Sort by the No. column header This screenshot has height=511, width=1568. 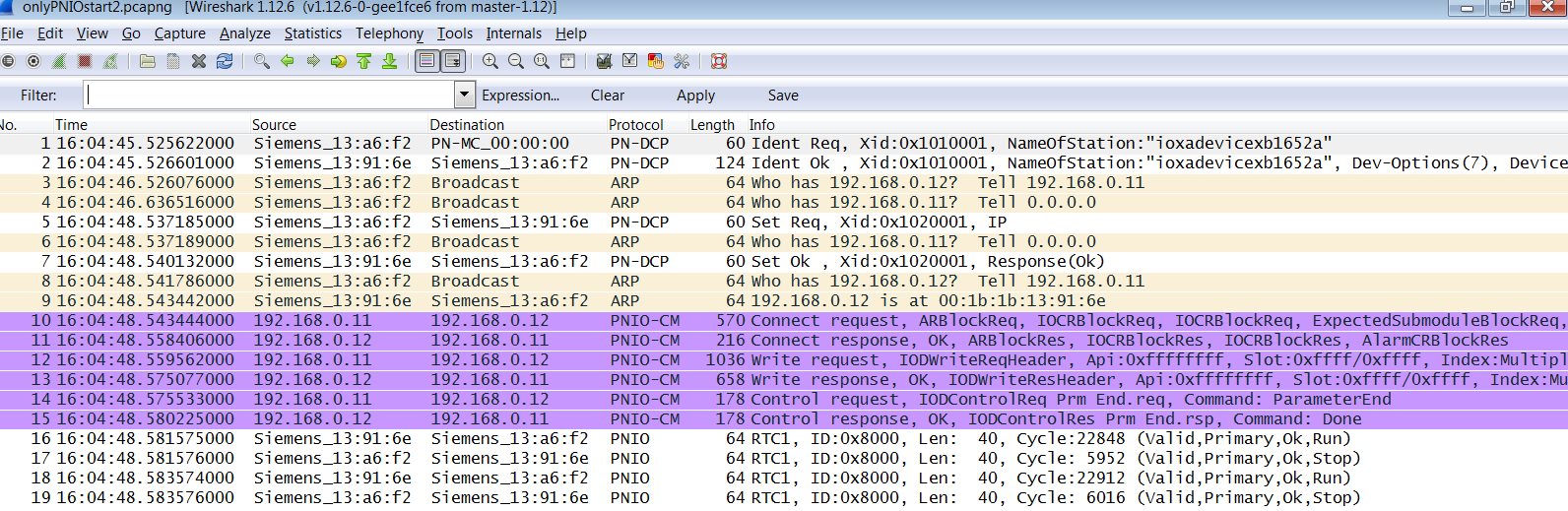pos(9,125)
